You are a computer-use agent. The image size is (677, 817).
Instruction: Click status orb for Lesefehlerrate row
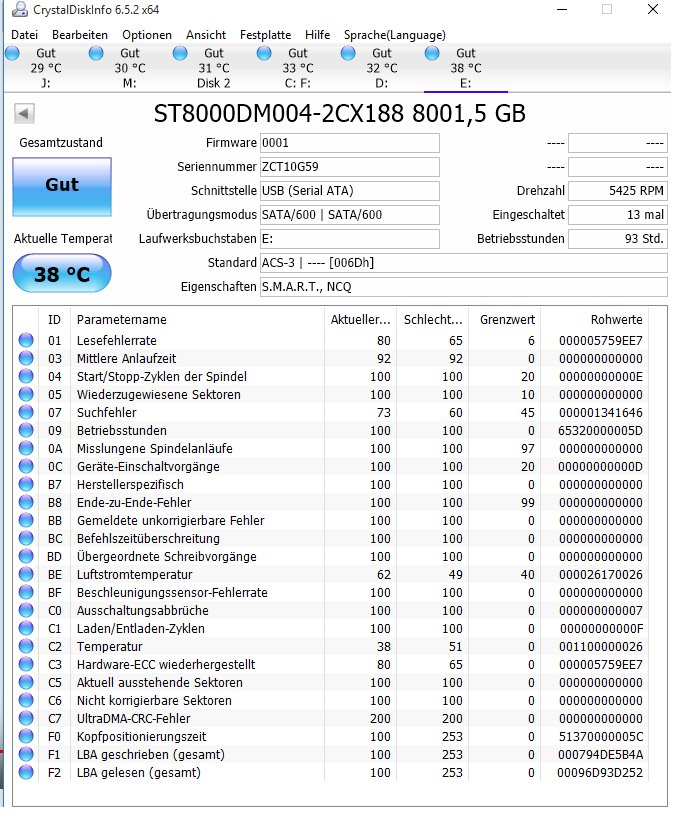tap(26, 340)
